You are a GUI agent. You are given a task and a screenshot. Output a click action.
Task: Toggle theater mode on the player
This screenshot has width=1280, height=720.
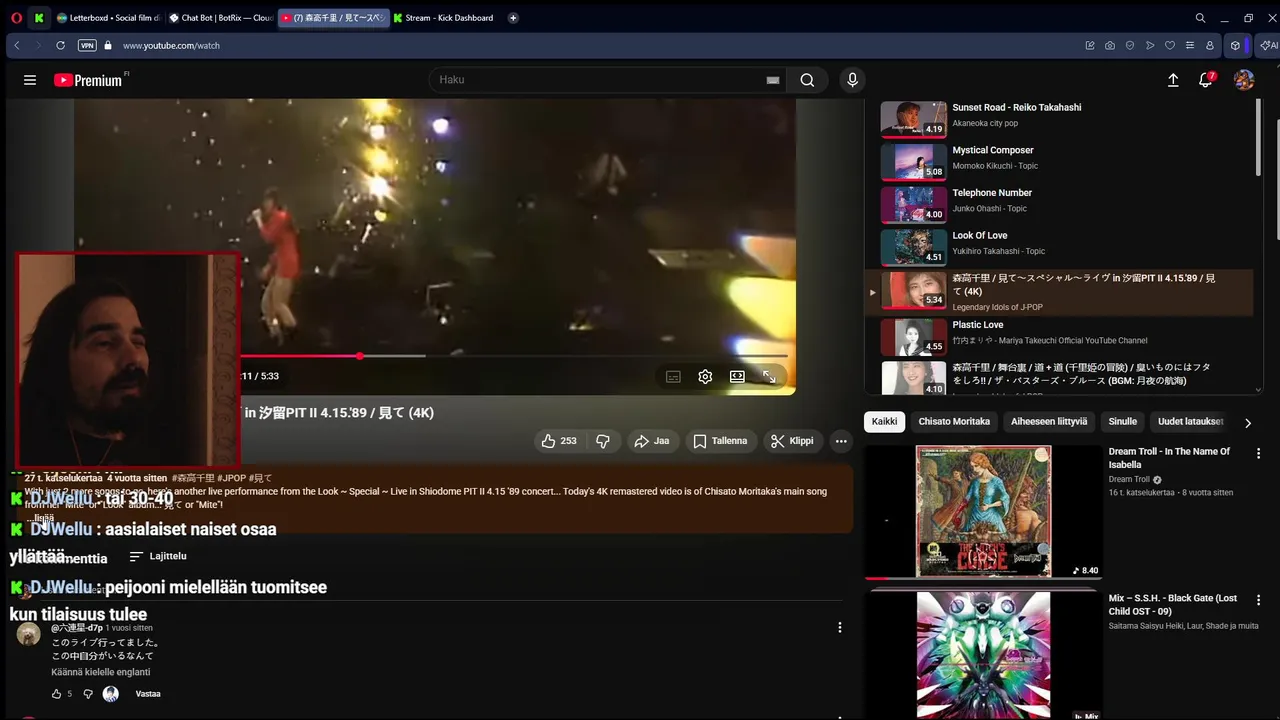pos(737,377)
